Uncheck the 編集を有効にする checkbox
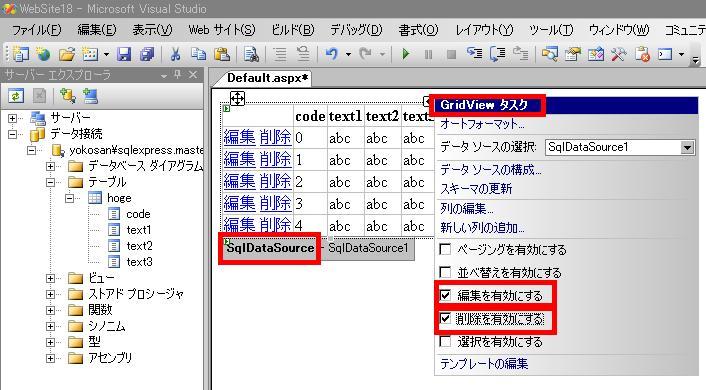 (445, 295)
